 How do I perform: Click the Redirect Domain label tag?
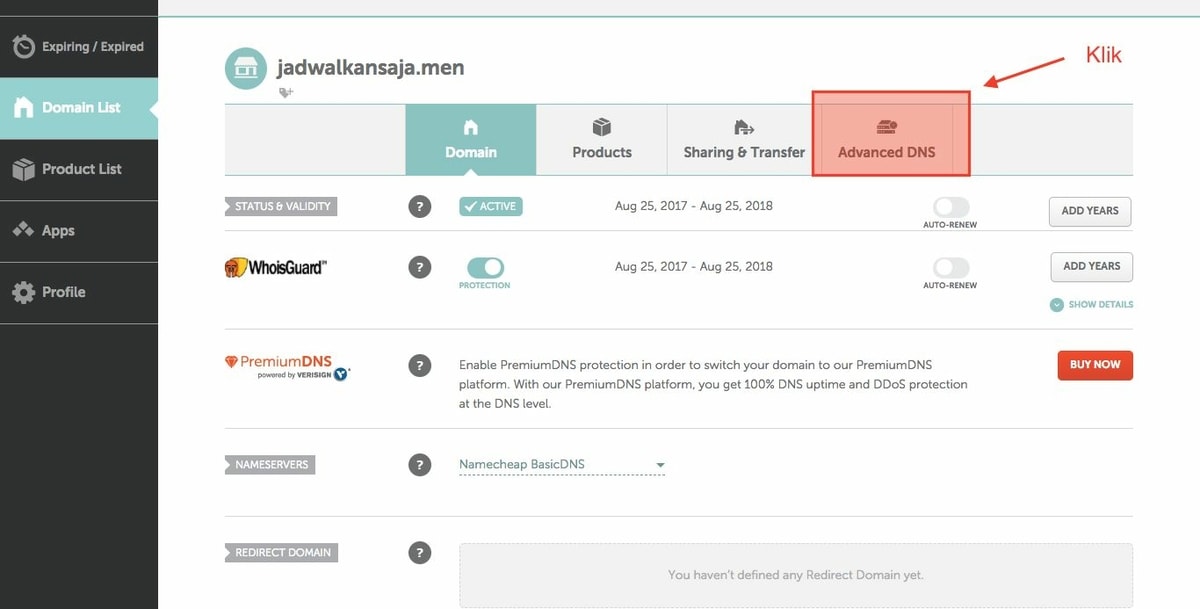(282, 552)
